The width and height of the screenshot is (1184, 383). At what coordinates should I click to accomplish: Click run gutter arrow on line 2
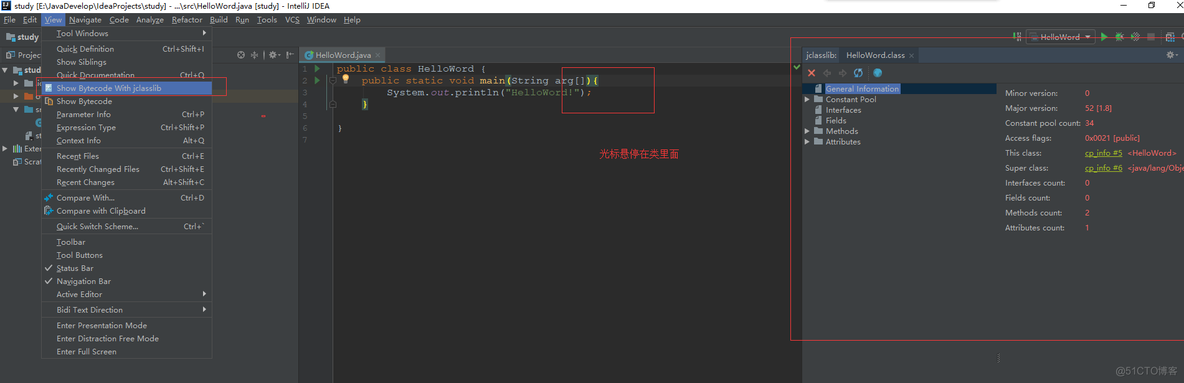(317, 79)
